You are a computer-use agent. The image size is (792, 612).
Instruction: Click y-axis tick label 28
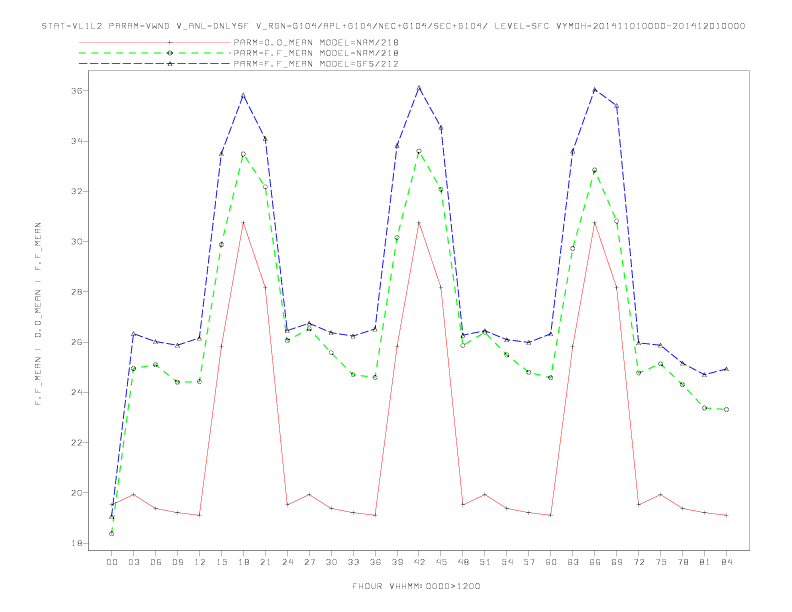[77, 292]
